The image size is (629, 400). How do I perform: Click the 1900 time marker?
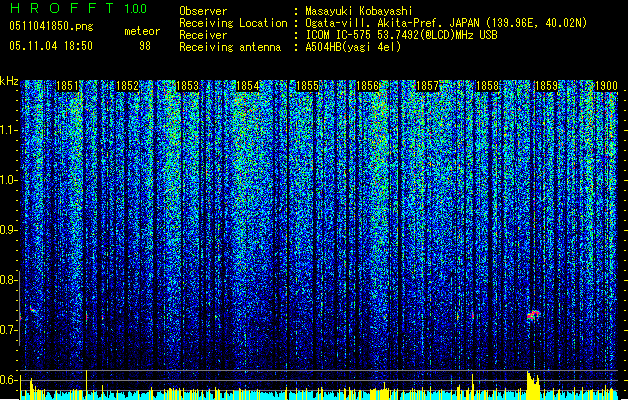point(606,86)
